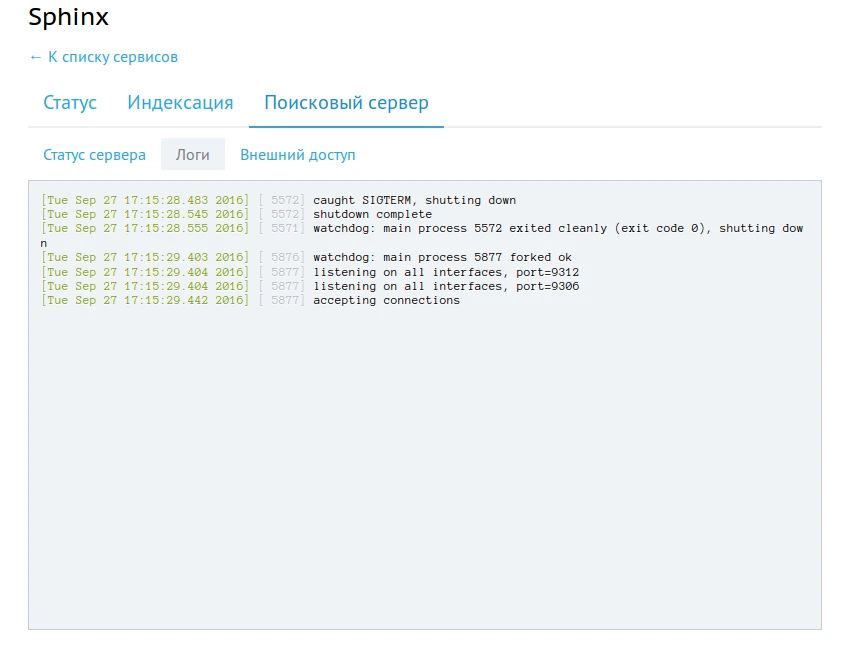
Task: Go back via 'К списку сервисов' link text
Action: [112, 57]
